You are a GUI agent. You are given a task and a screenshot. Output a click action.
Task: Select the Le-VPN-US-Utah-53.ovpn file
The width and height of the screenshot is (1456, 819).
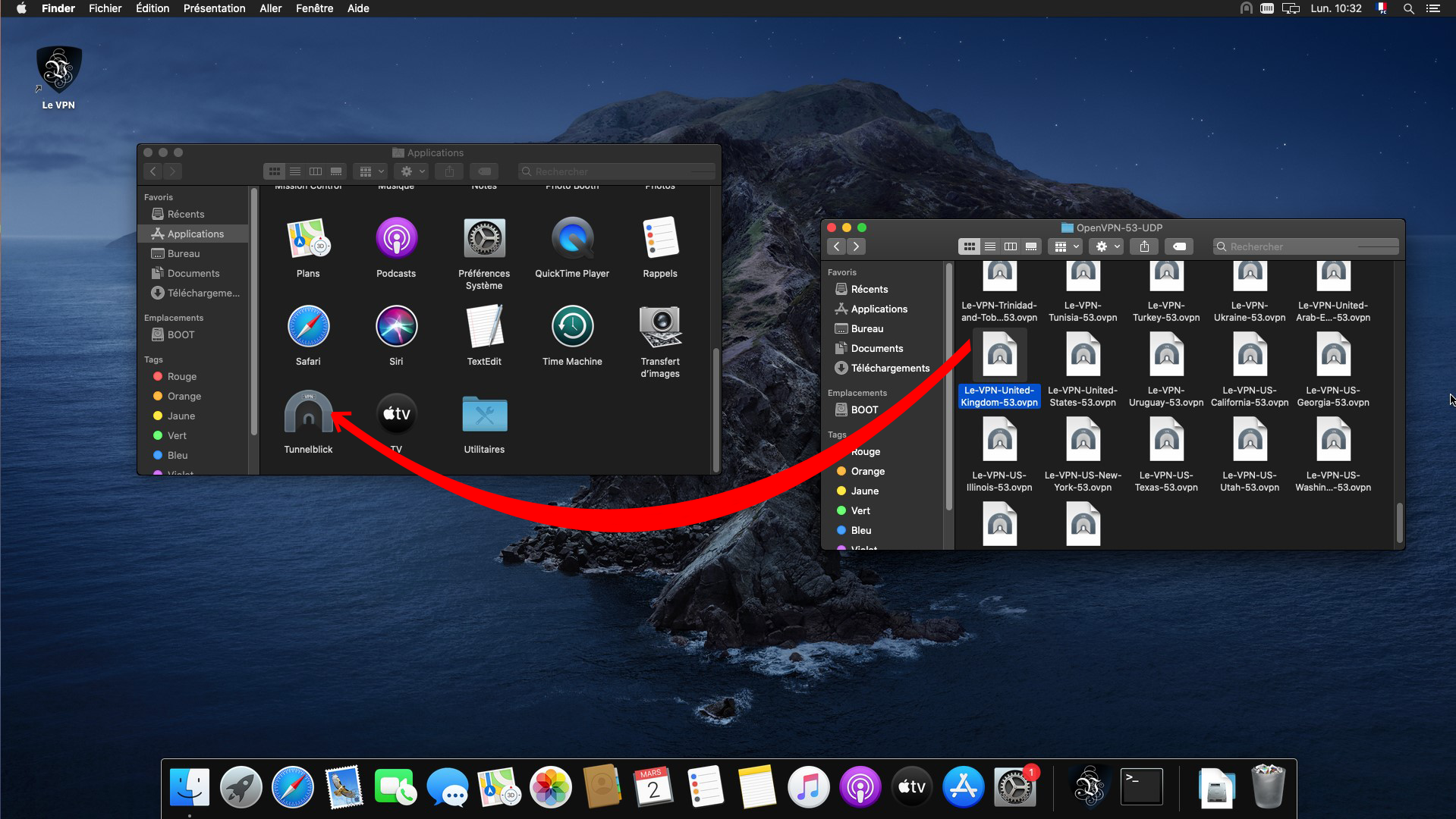pos(1250,440)
